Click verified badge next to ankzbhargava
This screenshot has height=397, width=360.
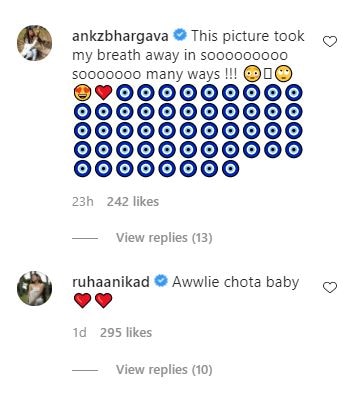(x=180, y=36)
